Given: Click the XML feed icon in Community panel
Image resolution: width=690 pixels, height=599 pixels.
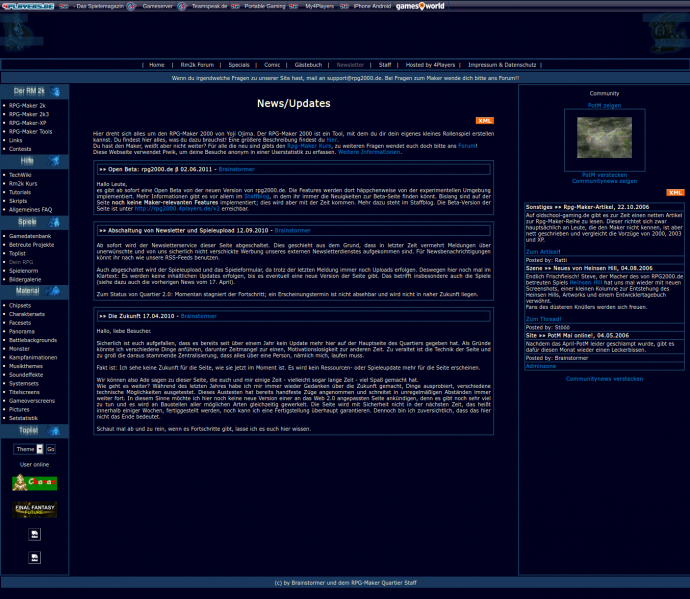Looking at the screenshot, I should 675,193.
